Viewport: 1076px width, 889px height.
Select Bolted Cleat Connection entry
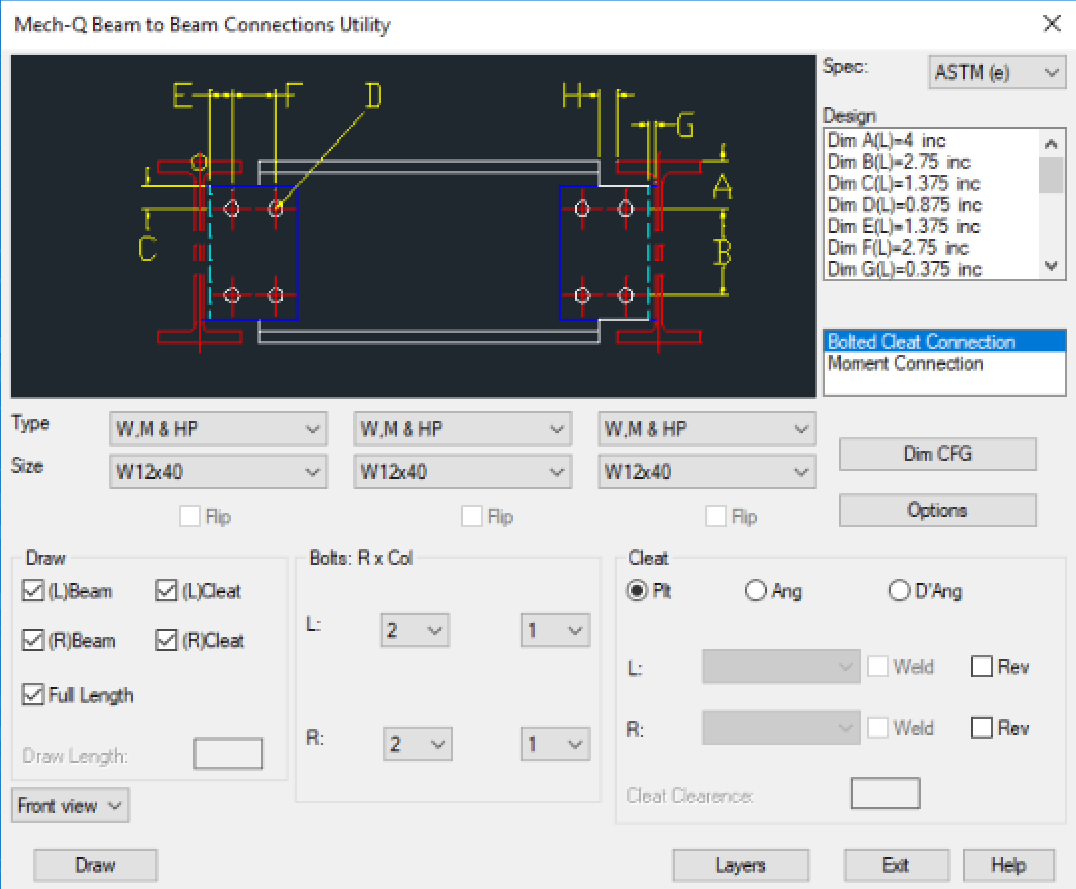pos(920,342)
